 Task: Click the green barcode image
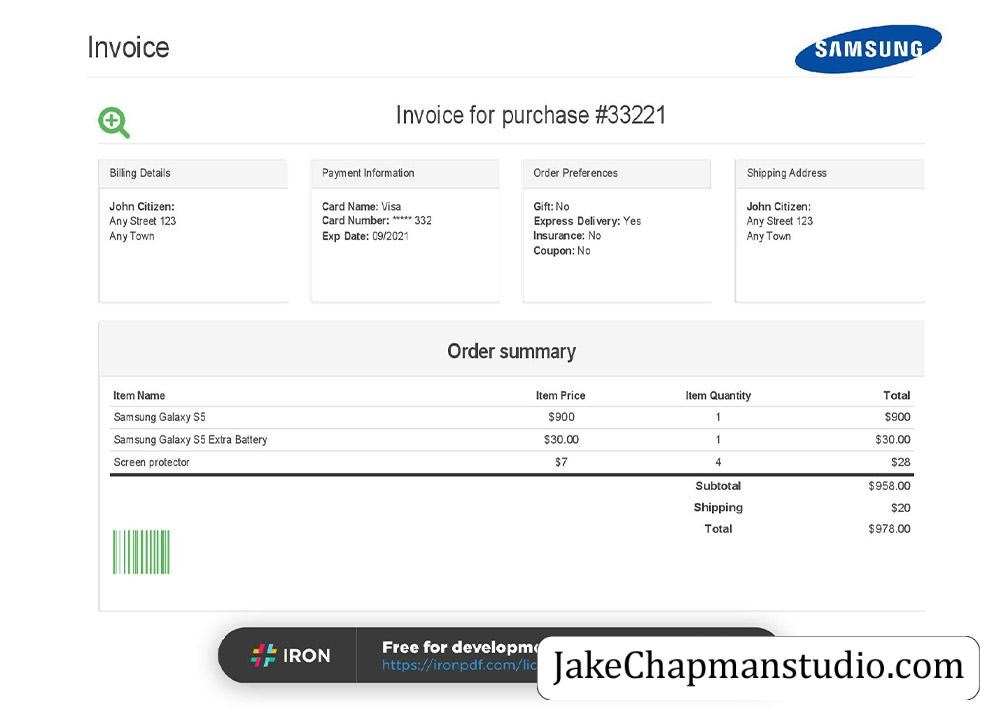tap(141, 552)
